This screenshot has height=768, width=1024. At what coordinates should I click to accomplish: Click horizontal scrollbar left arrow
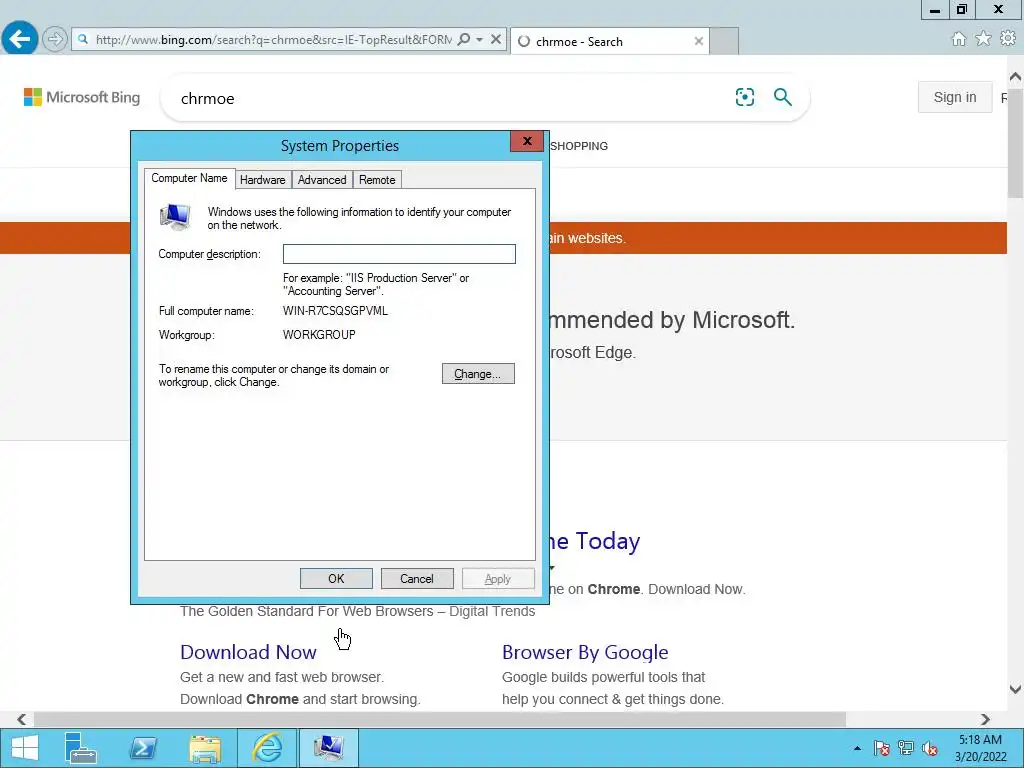[x=22, y=719]
